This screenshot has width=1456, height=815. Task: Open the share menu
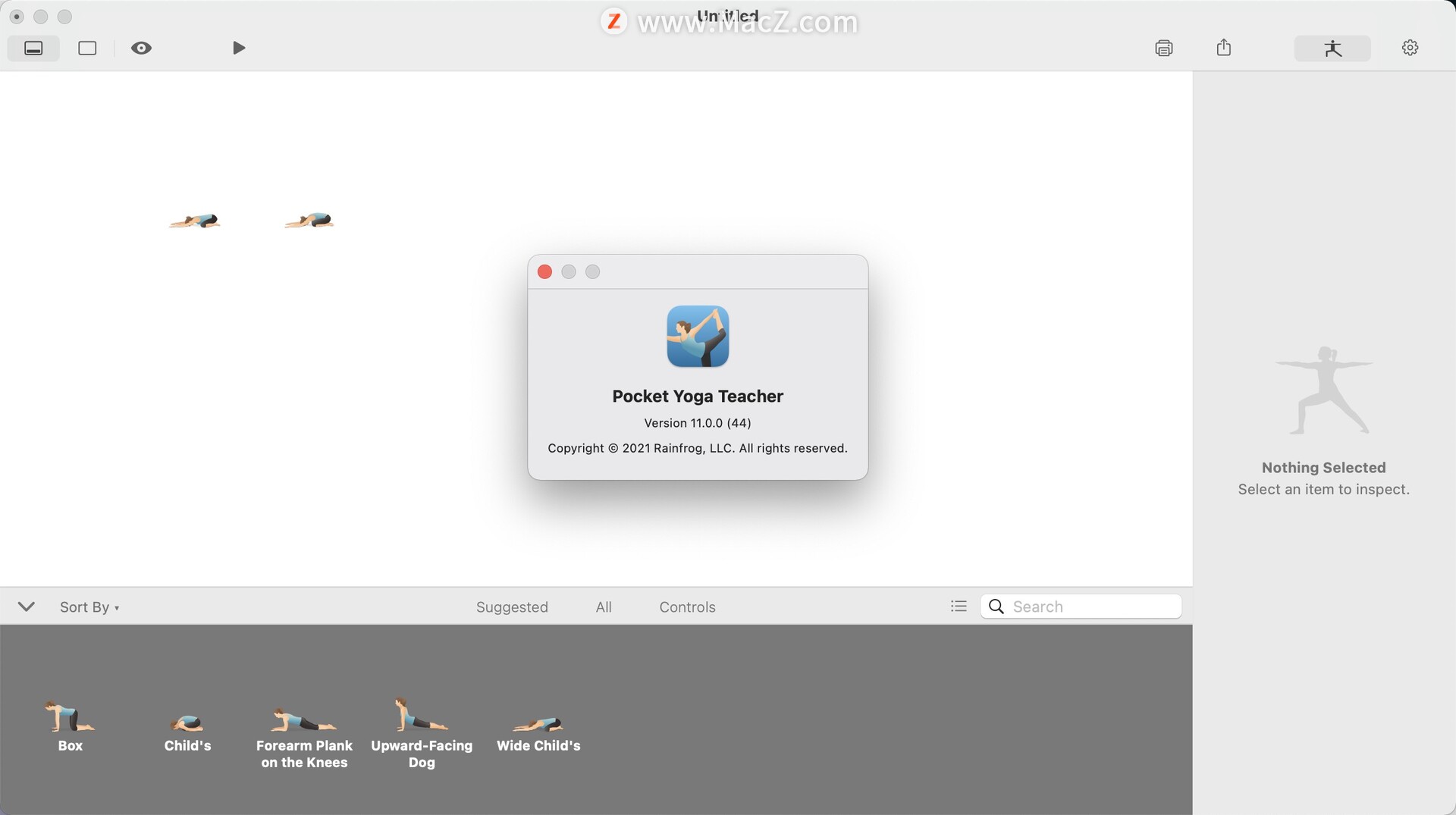tap(1224, 47)
